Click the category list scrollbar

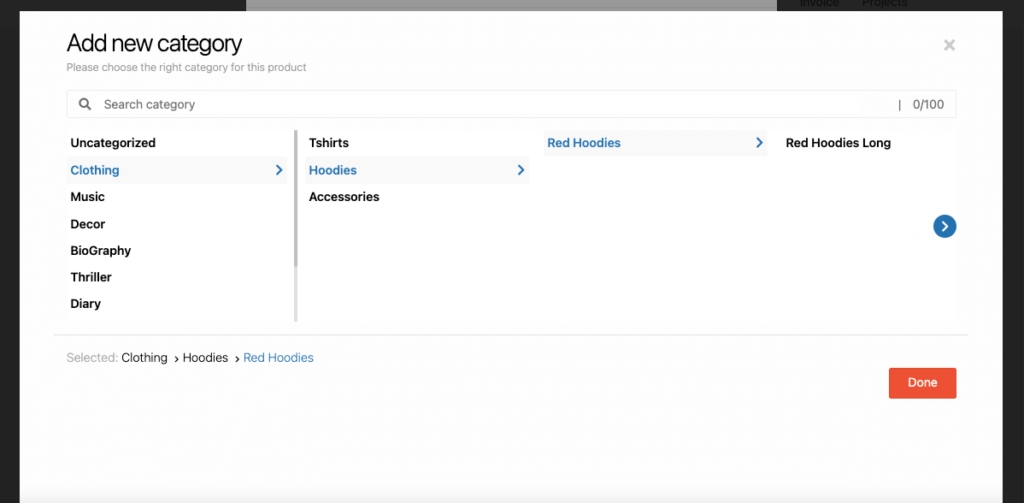click(x=295, y=199)
